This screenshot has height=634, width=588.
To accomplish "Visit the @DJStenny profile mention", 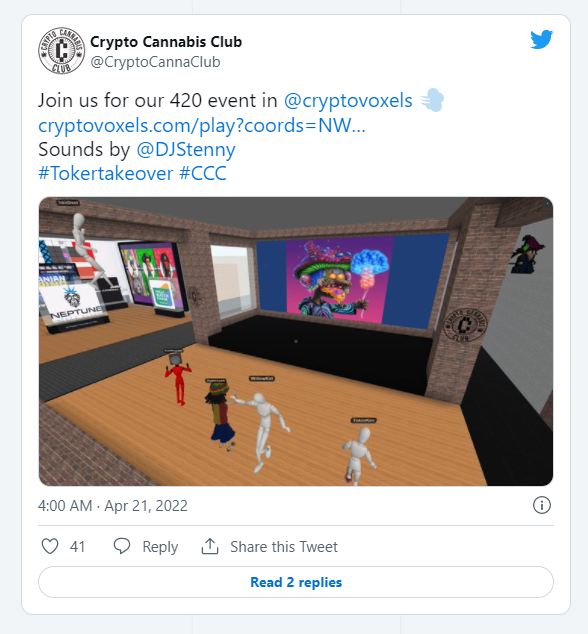I will click(186, 150).
